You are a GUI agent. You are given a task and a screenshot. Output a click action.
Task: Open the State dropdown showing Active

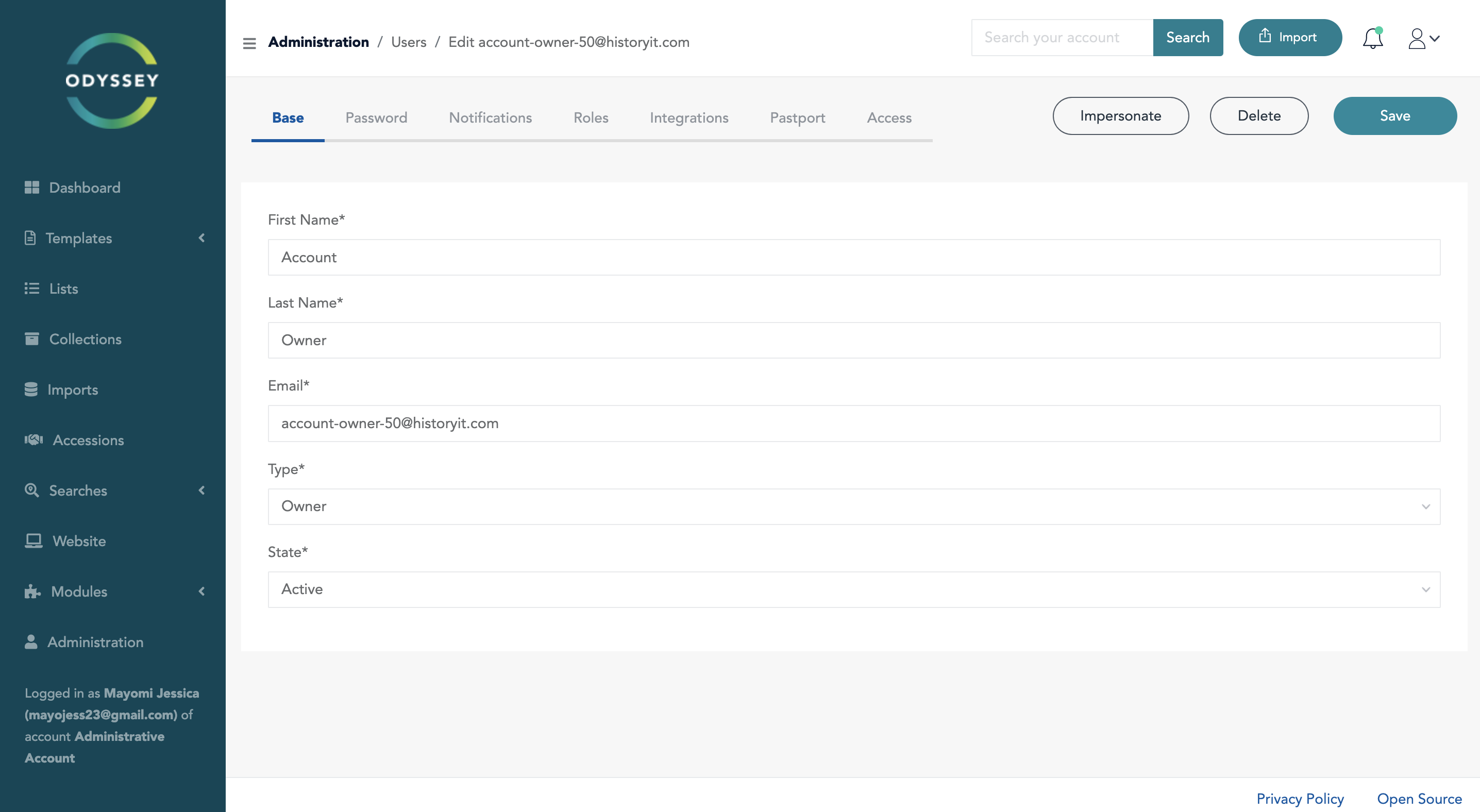point(854,589)
